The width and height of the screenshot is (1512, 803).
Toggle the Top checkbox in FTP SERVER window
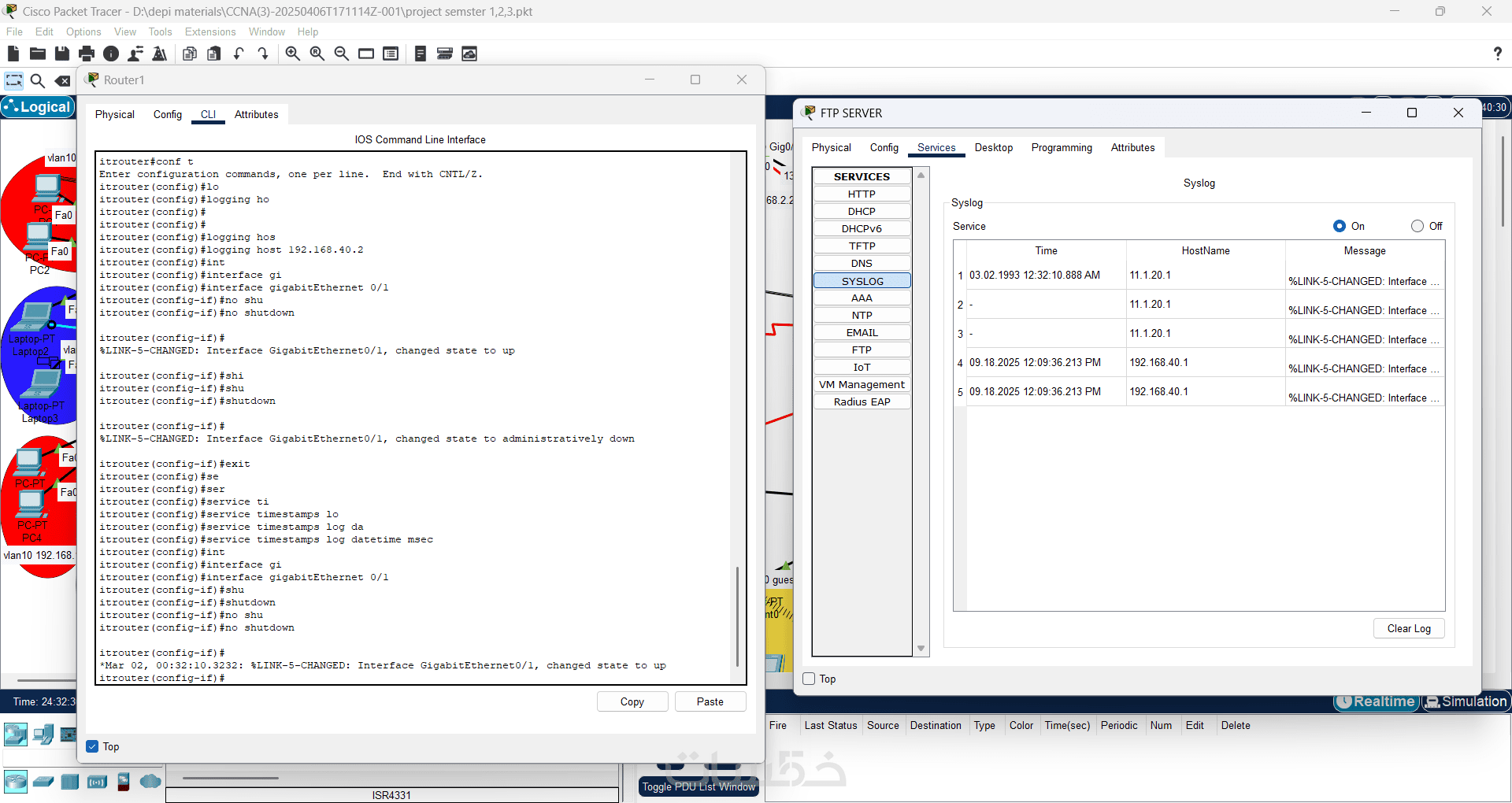click(809, 679)
